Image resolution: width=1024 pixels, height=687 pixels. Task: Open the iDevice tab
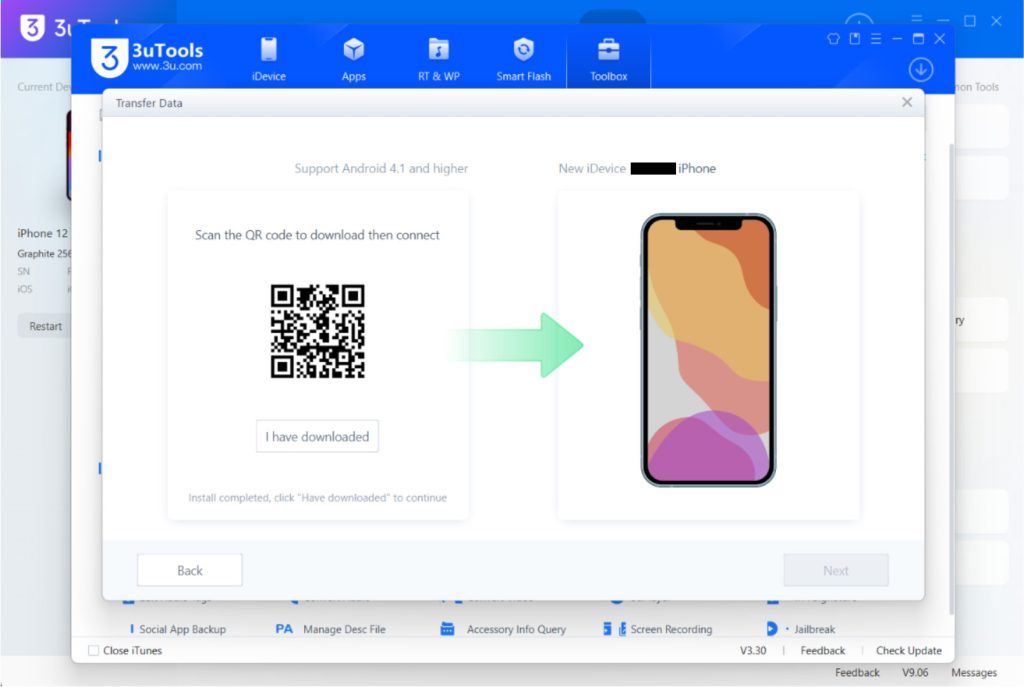pos(268,59)
